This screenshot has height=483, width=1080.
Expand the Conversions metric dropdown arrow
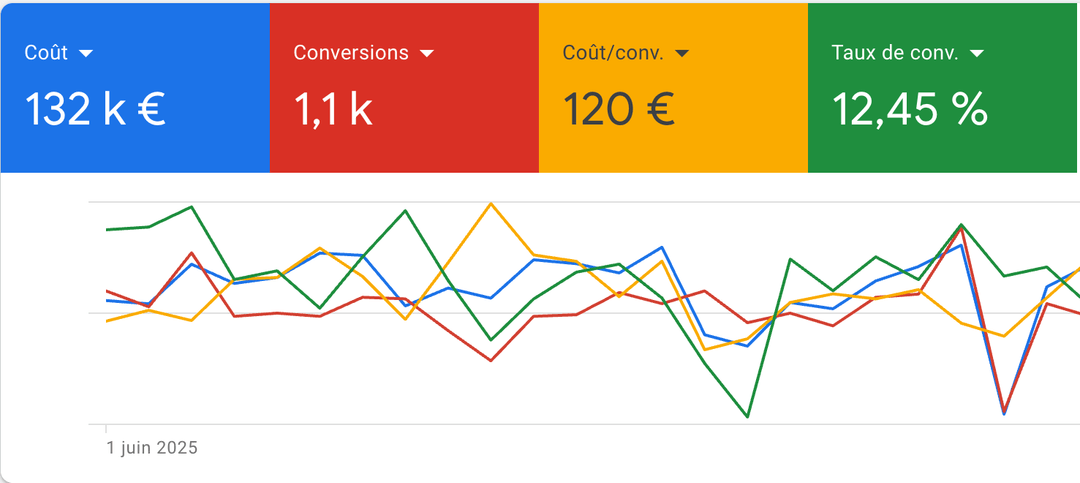427,54
